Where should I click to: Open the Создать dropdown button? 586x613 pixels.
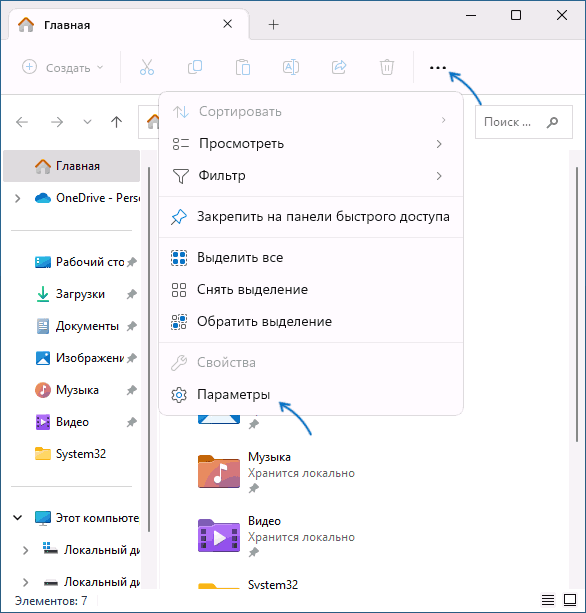point(63,68)
